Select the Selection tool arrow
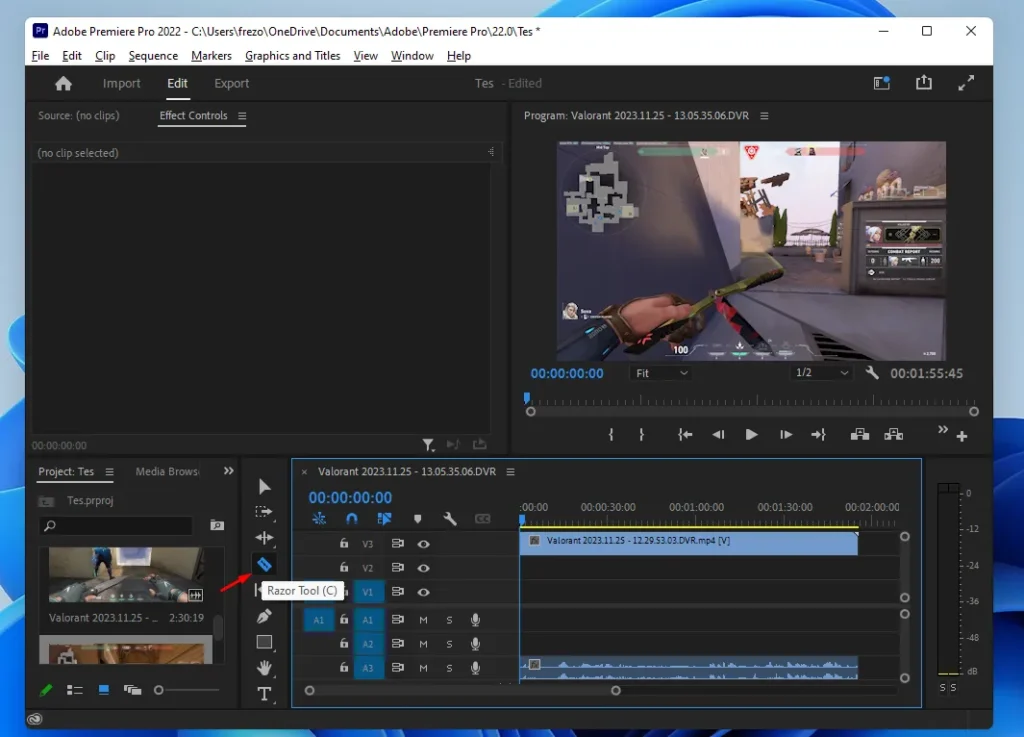1024x737 pixels. 264,486
